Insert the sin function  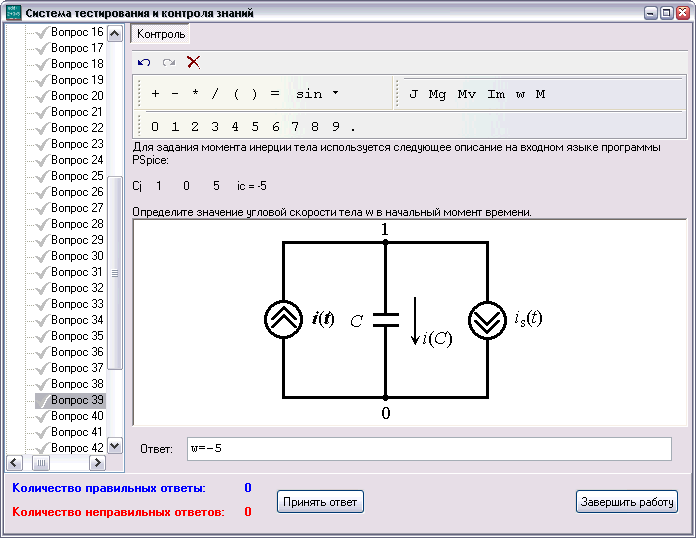tap(309, 94)
